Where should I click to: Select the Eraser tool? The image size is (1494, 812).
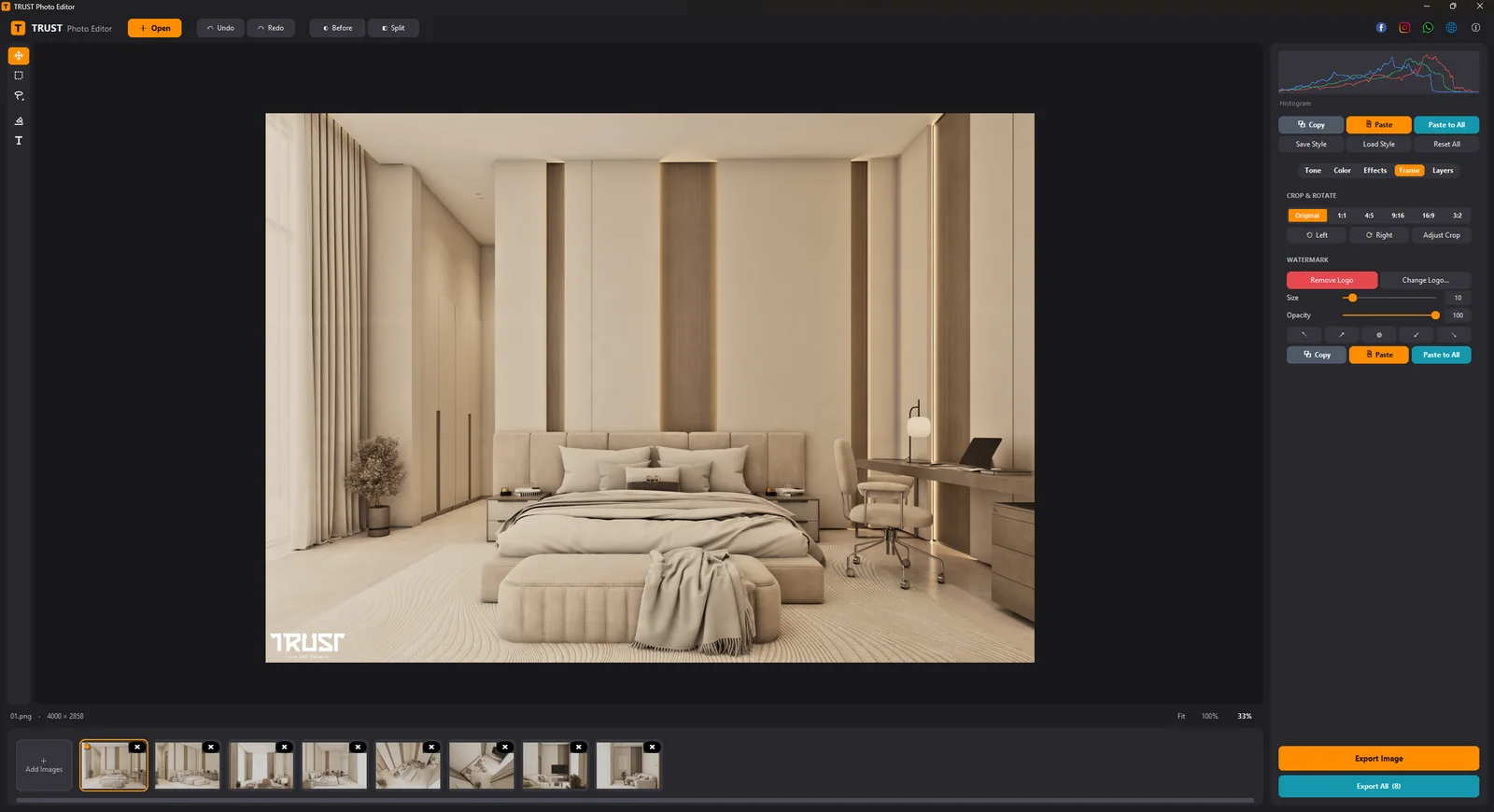point(19,120)
